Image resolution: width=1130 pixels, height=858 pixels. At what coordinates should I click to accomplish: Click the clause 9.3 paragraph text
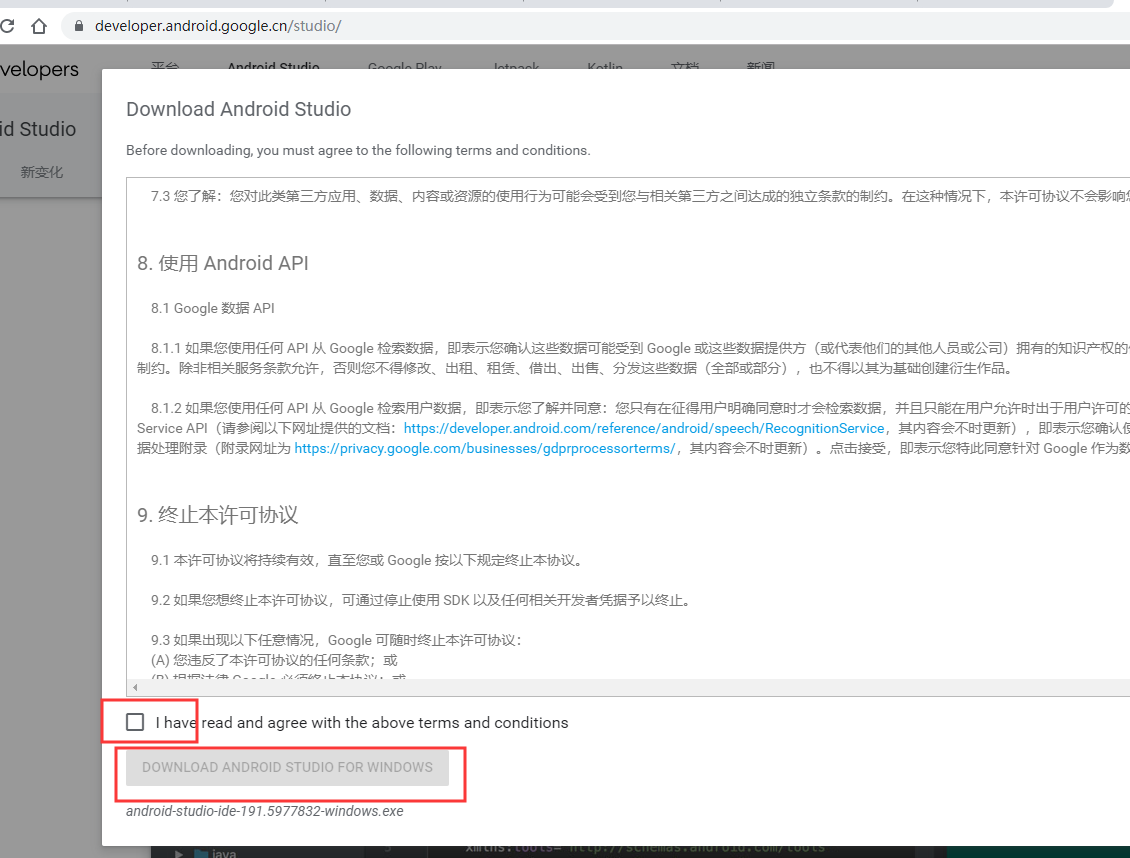[x=336, y=640]
